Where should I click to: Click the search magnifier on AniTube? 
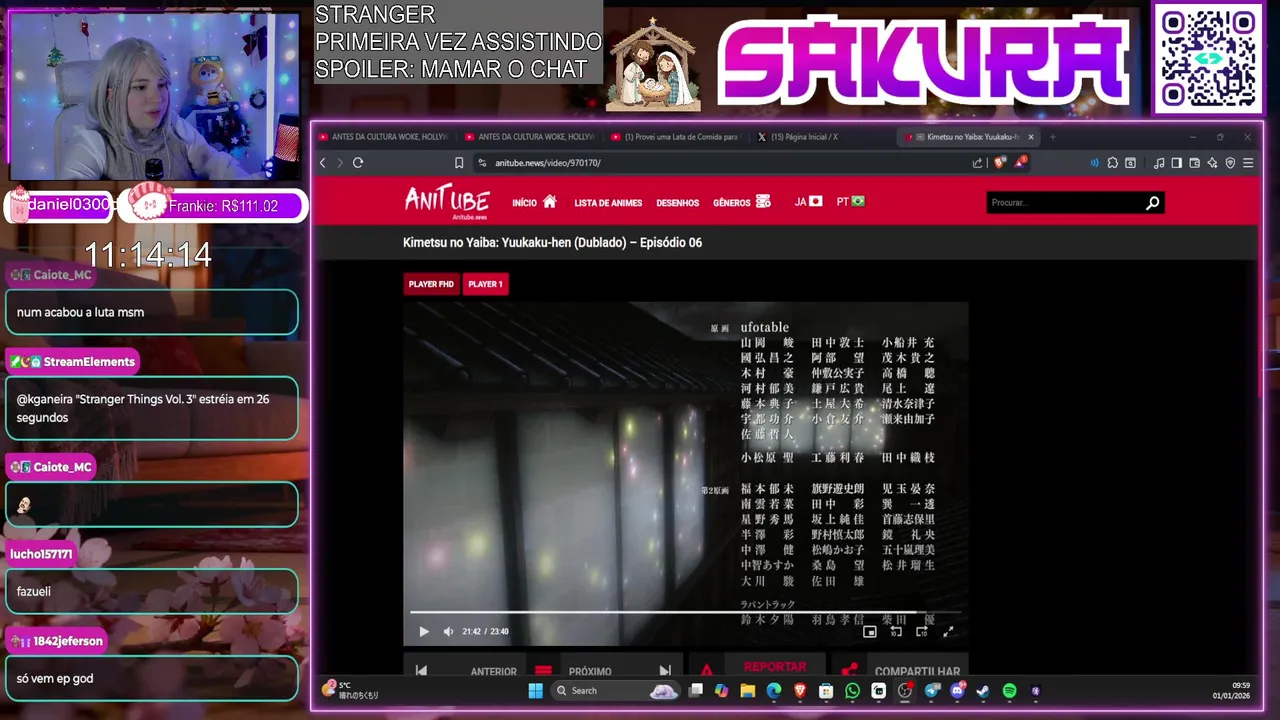coord(1152,203)
